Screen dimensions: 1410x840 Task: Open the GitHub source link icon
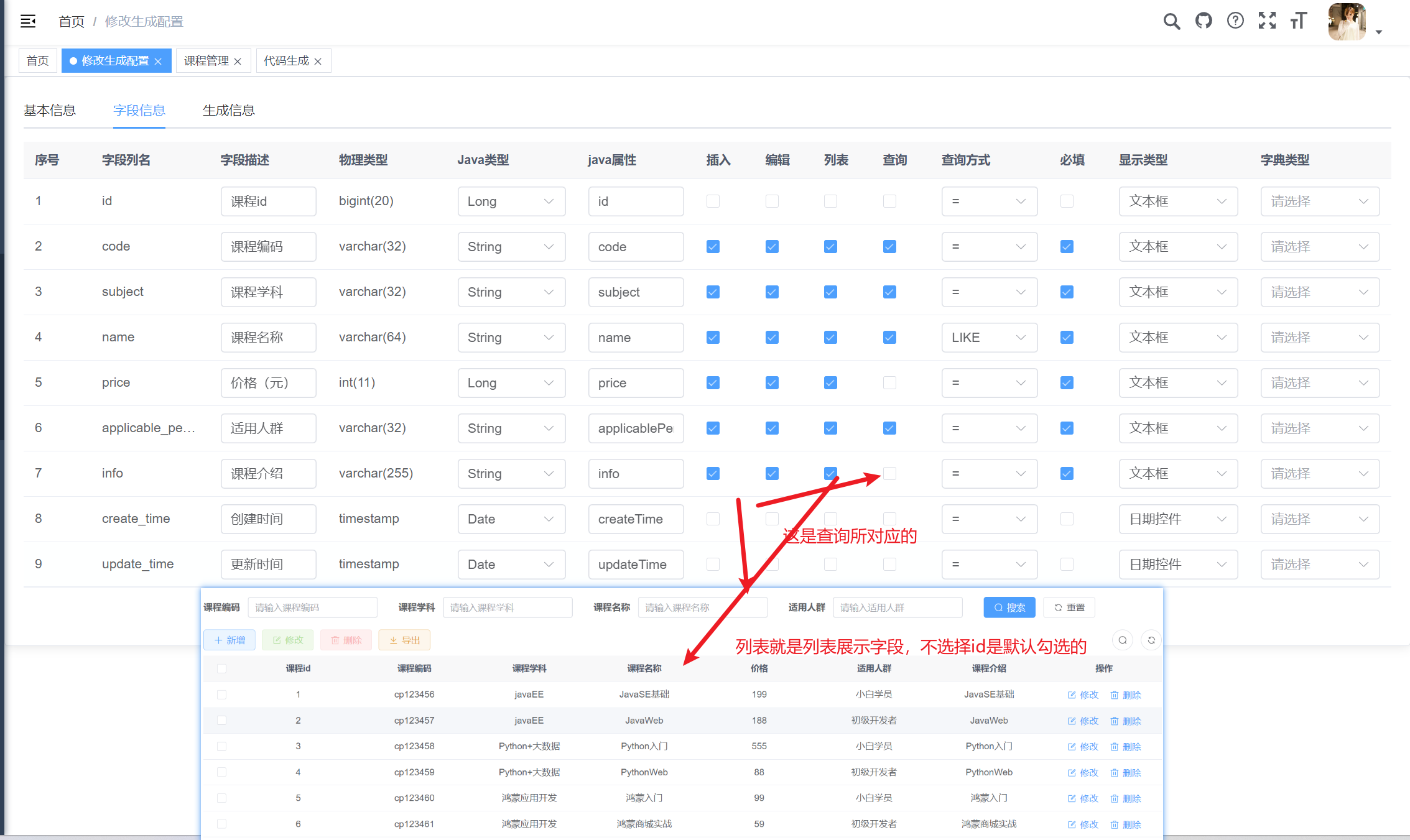[1204, 21]
